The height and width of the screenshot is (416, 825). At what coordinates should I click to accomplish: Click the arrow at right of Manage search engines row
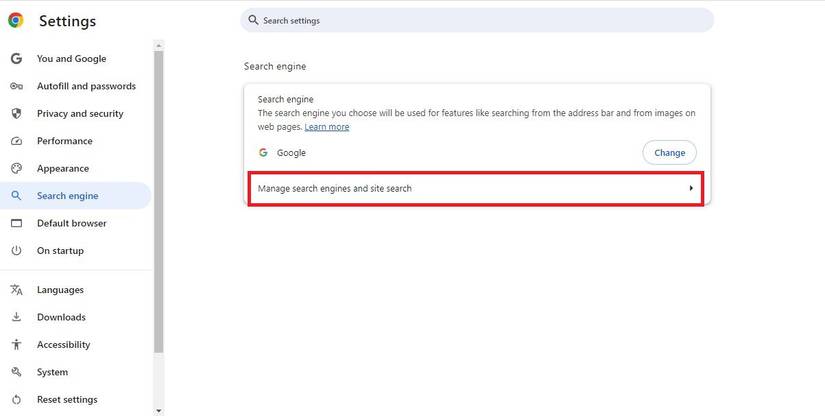[x=691, y=188]
